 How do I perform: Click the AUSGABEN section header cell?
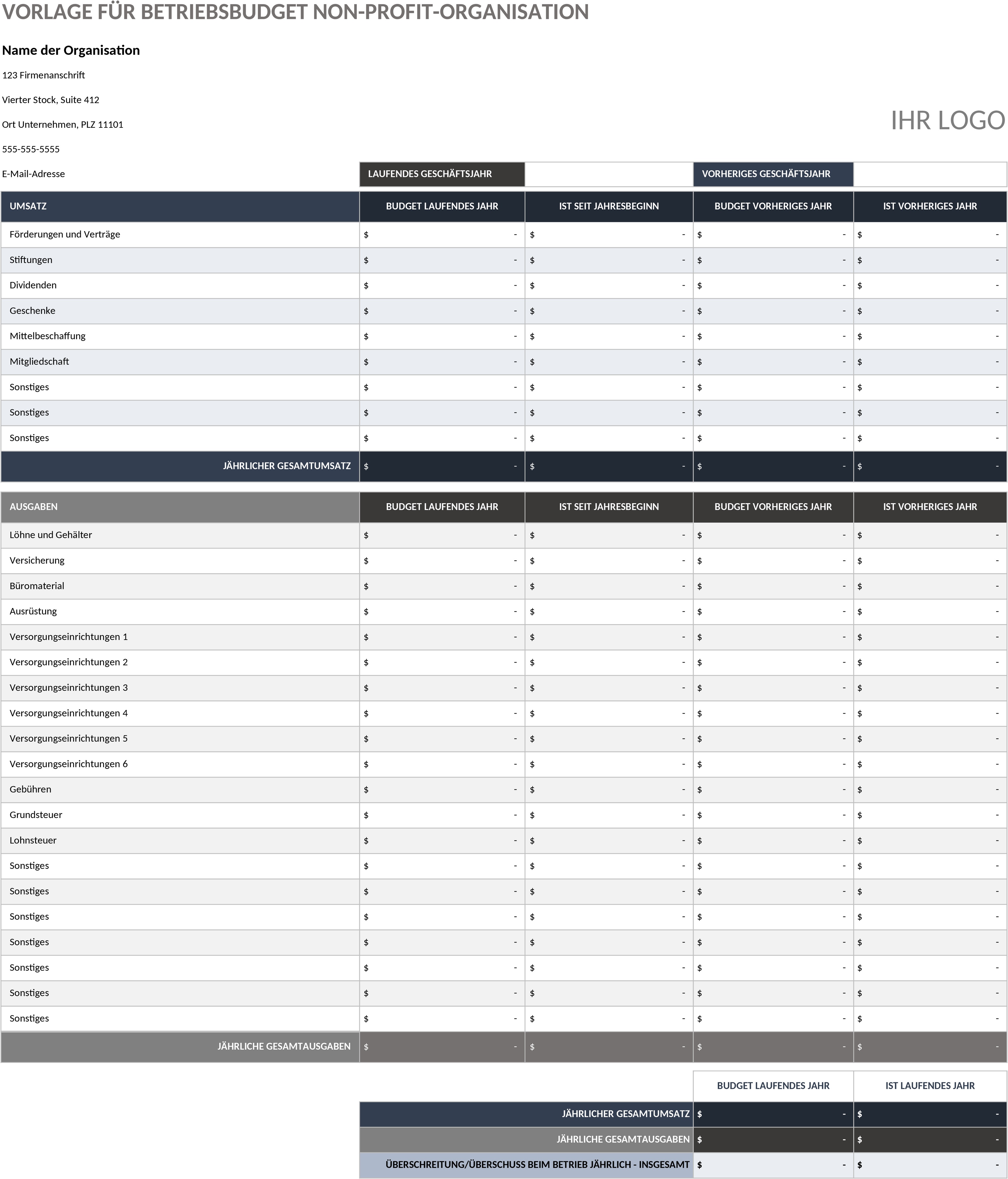click(x=180, y=507)
